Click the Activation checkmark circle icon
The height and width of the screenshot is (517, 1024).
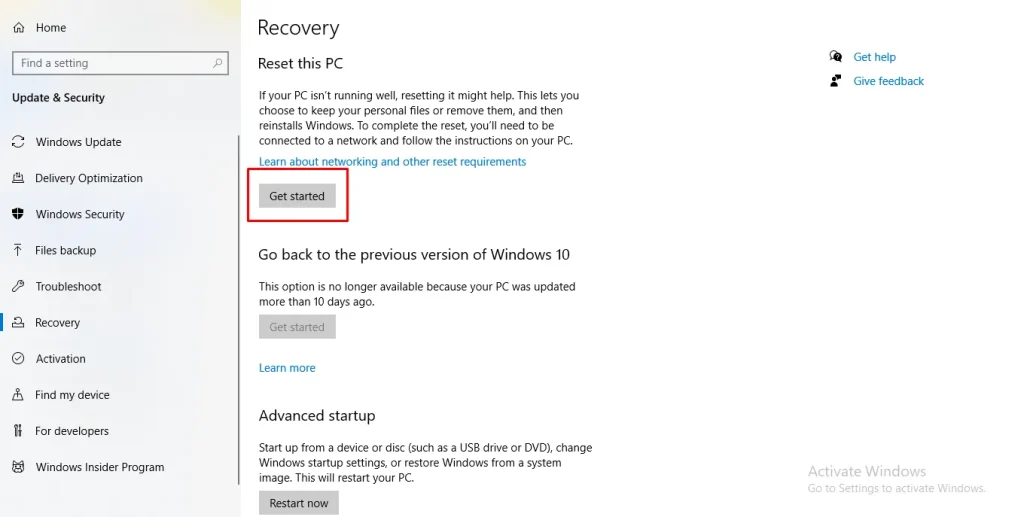pyautogui.click(x=18, y=358)
